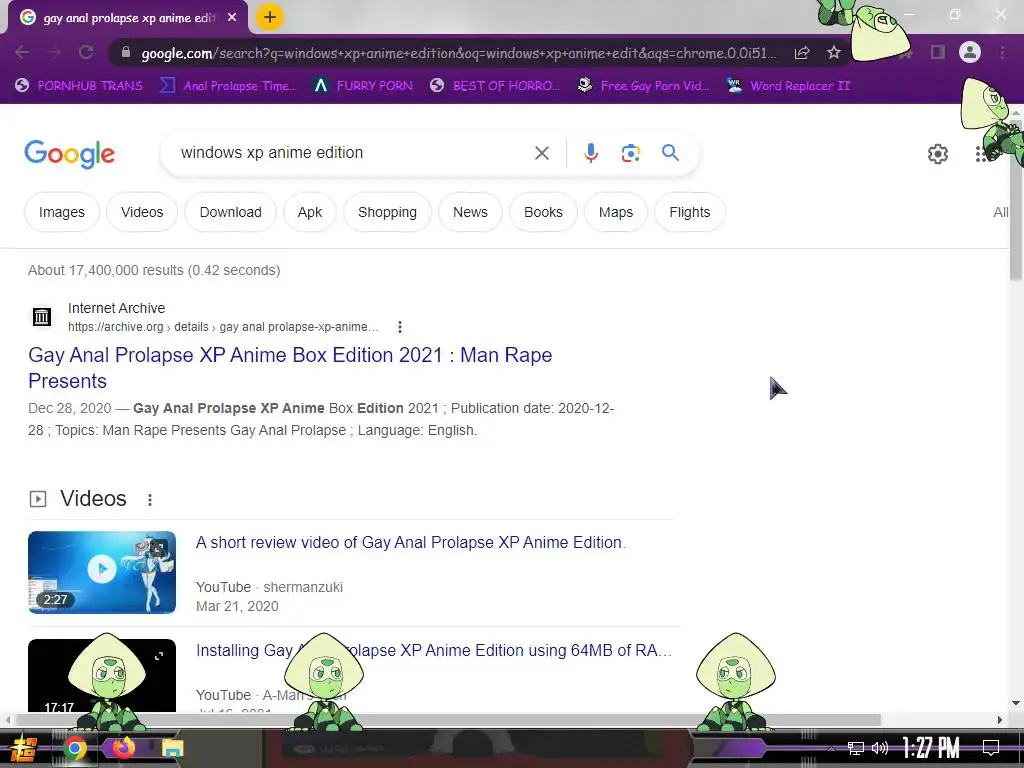Select the Download filter chip
The image size is (1024, 768).
point(231,212)
